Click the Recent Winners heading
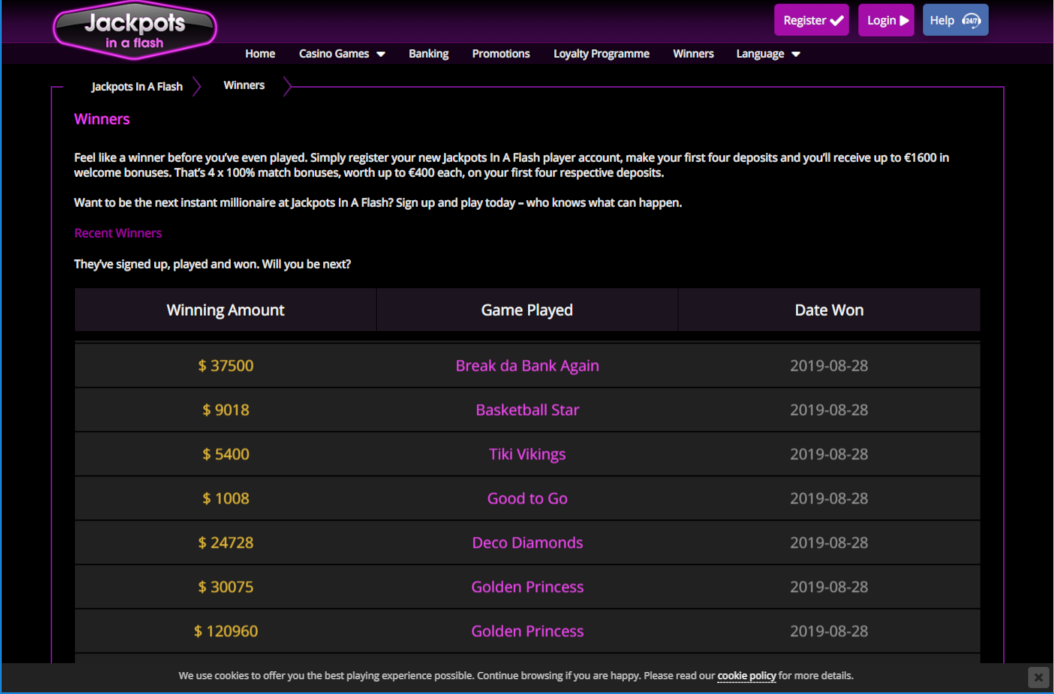The image size is (1054, 694). pos(118,233)
